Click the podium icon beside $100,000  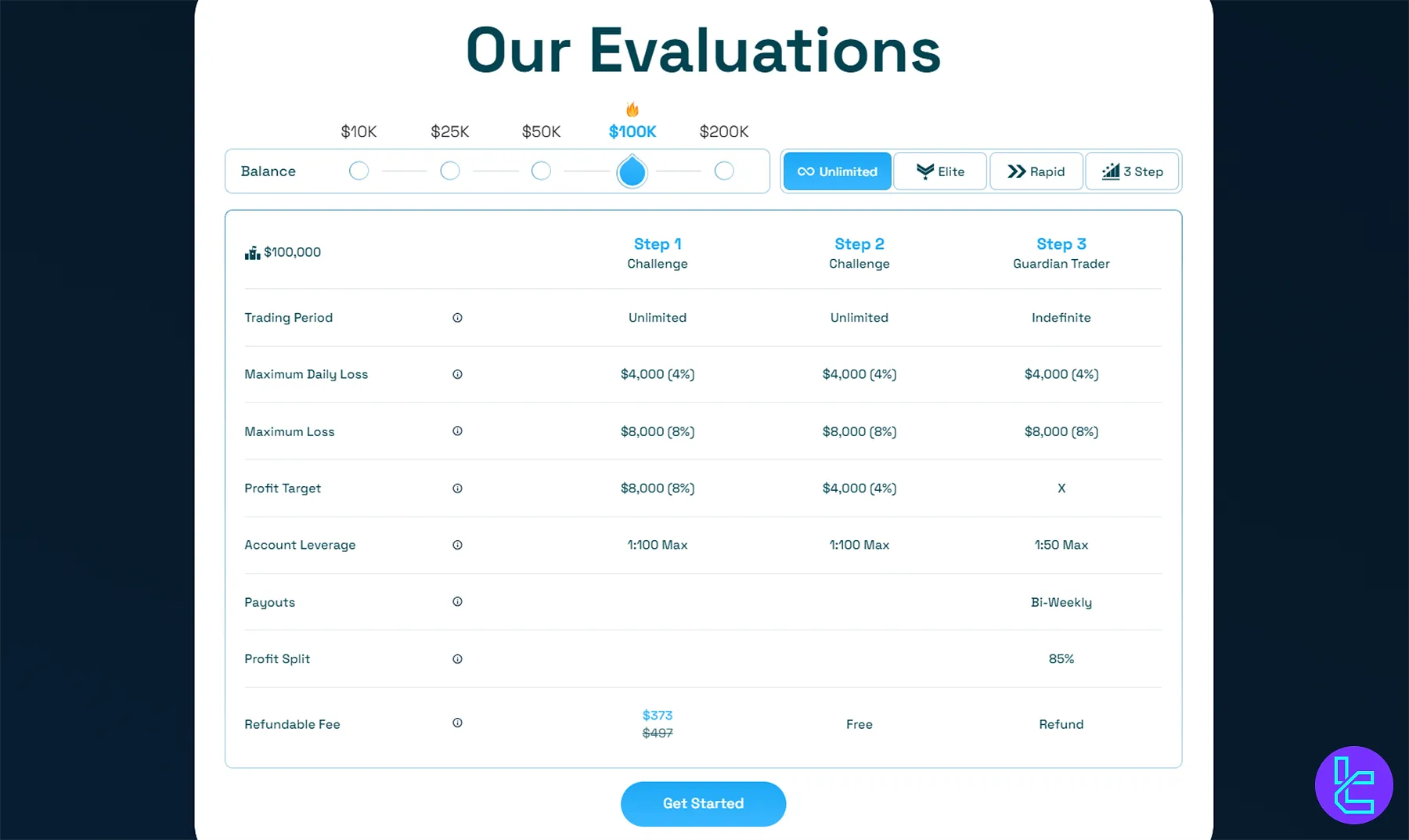point(252,253)
